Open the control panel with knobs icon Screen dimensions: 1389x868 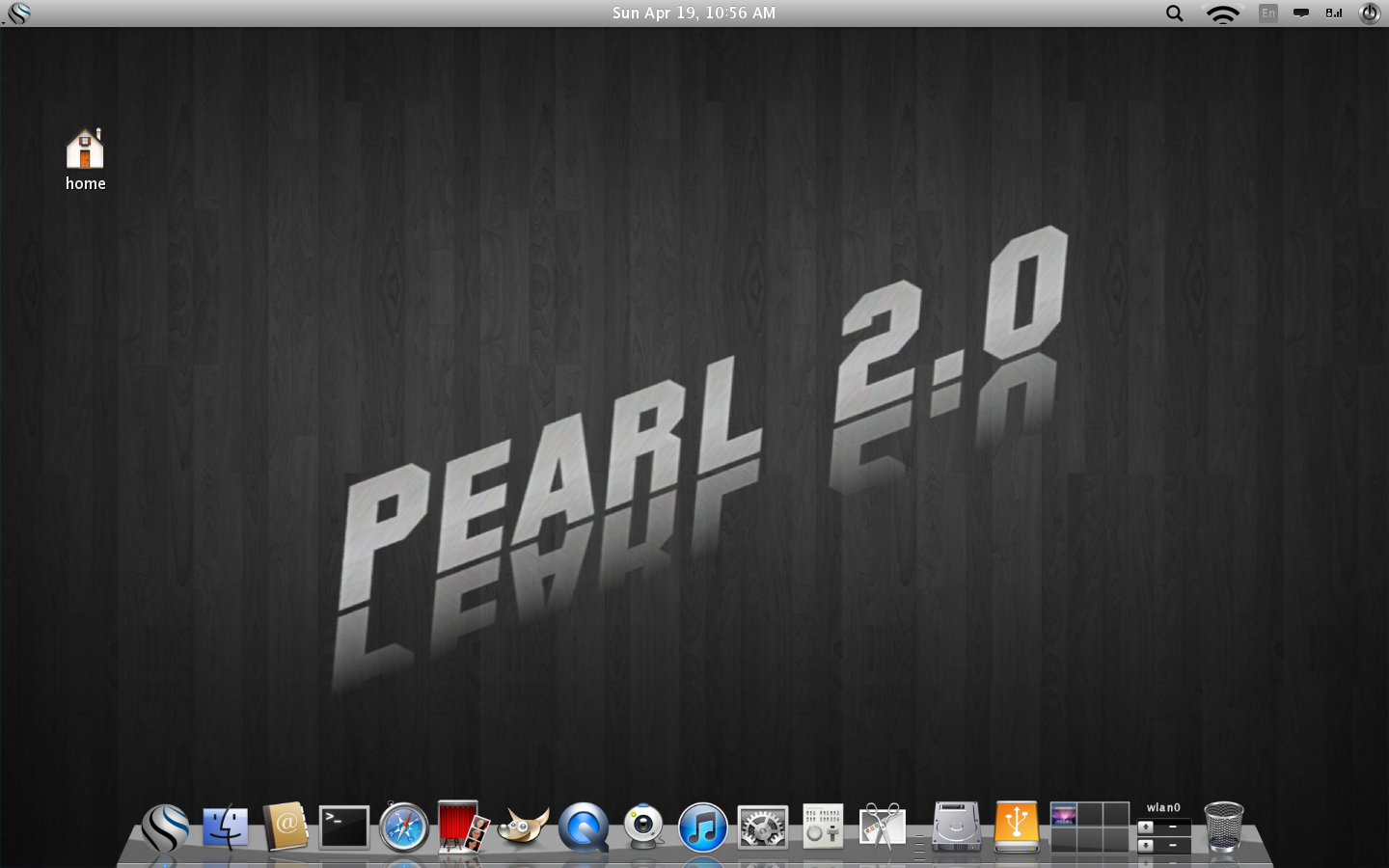click(x=823, y=827)
